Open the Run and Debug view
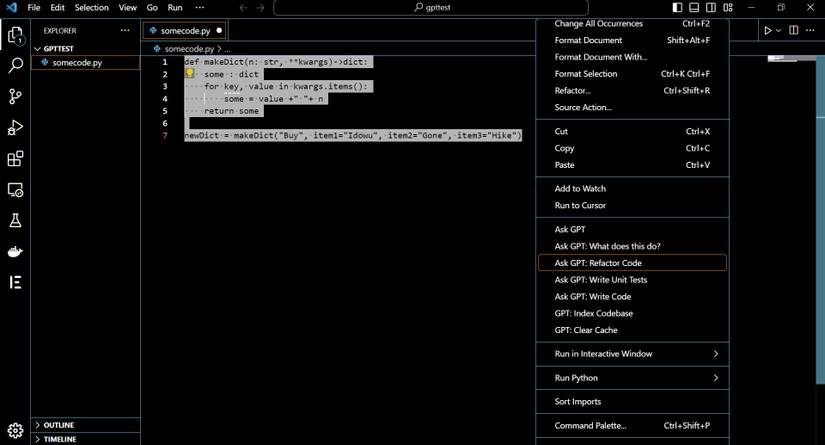Screen dimensions: 825x445 (x=15, y=128)
